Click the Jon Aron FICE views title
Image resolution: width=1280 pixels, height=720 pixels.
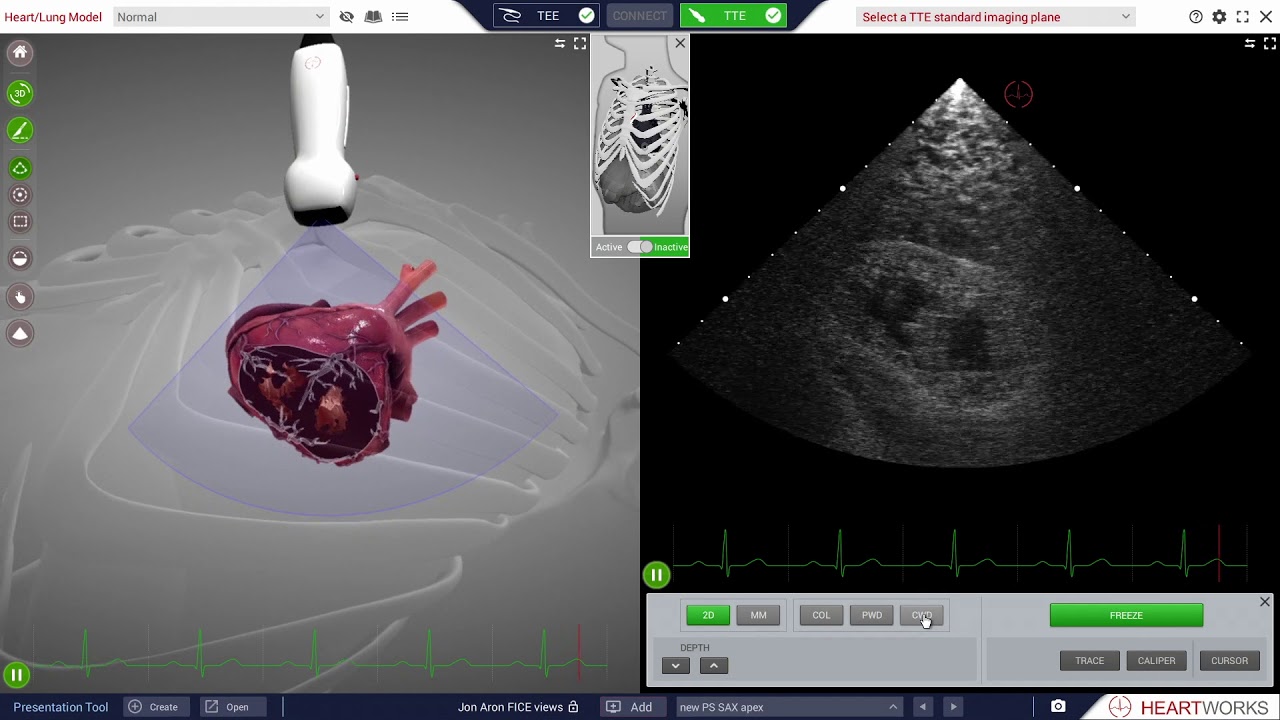tap(510, 707)
